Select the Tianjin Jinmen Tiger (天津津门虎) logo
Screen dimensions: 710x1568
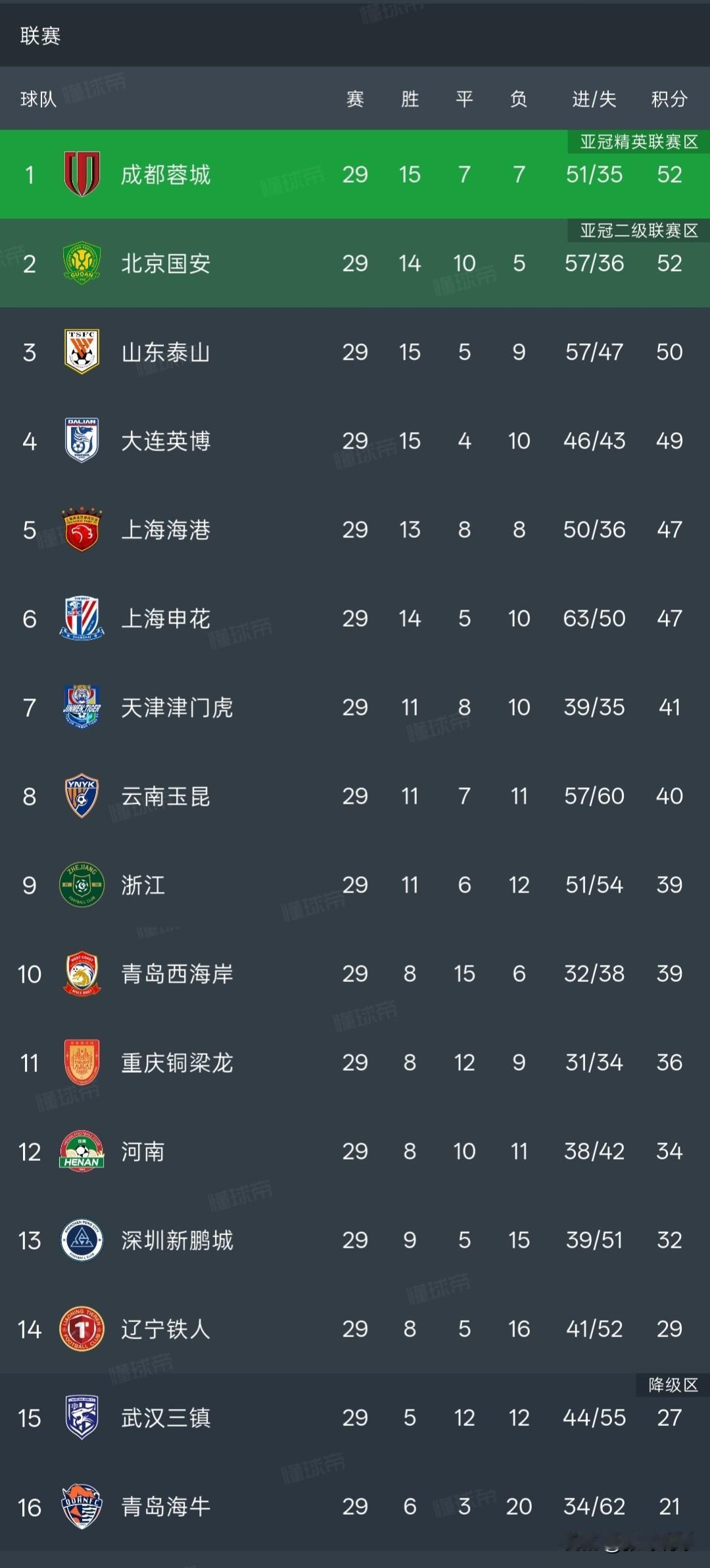pyautogui.click(x=82, y=707)
